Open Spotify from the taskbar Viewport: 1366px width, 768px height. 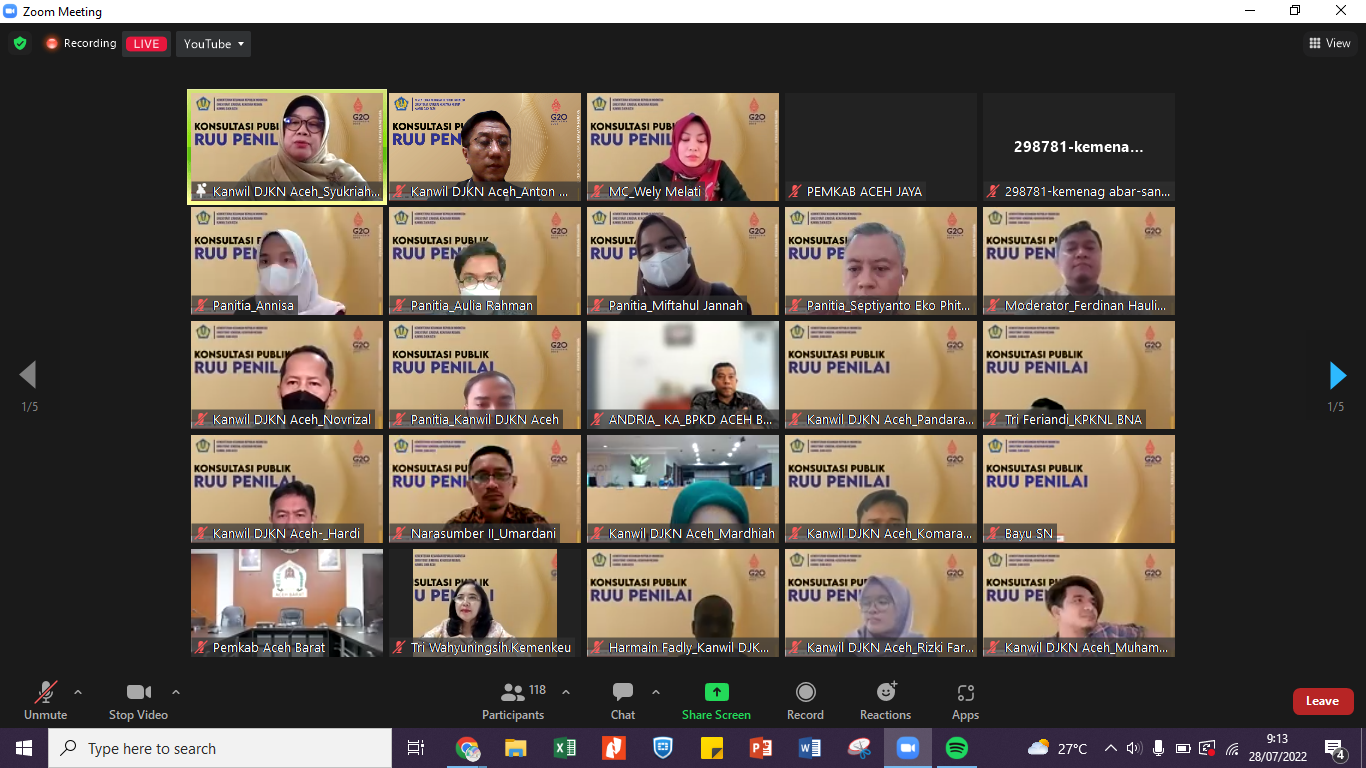point(956,748)
